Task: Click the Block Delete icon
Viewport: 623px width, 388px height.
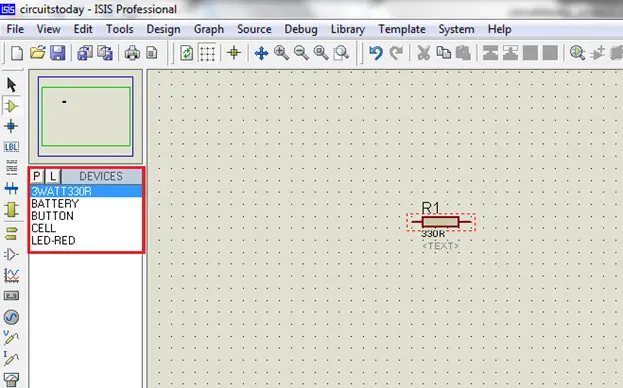Action: [550, 52]
